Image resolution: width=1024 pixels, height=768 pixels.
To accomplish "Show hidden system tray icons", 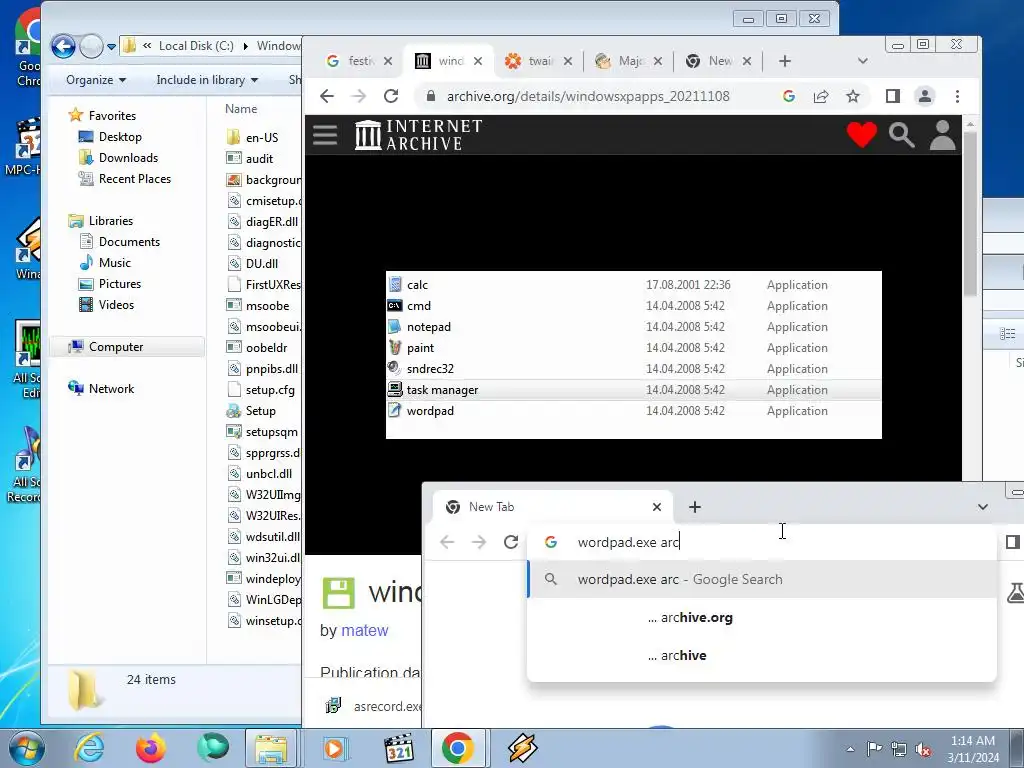I will [850, 749].
